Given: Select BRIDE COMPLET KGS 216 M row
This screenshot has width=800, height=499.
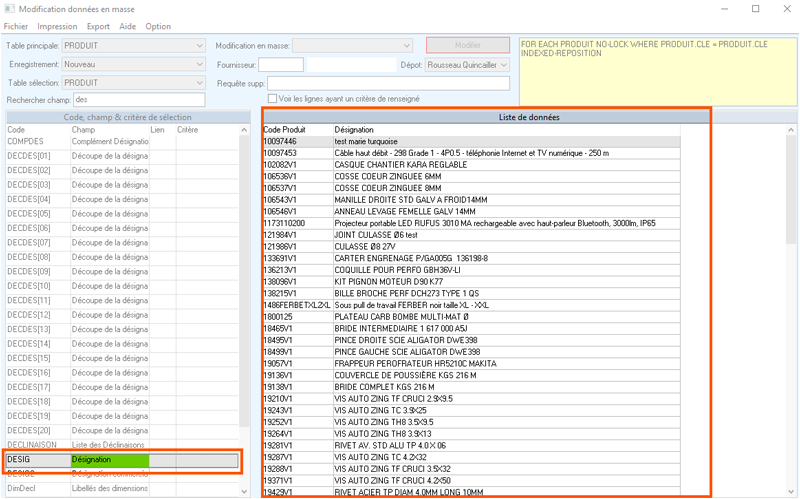Looking at the screenshot, I should tap(471, 387).
